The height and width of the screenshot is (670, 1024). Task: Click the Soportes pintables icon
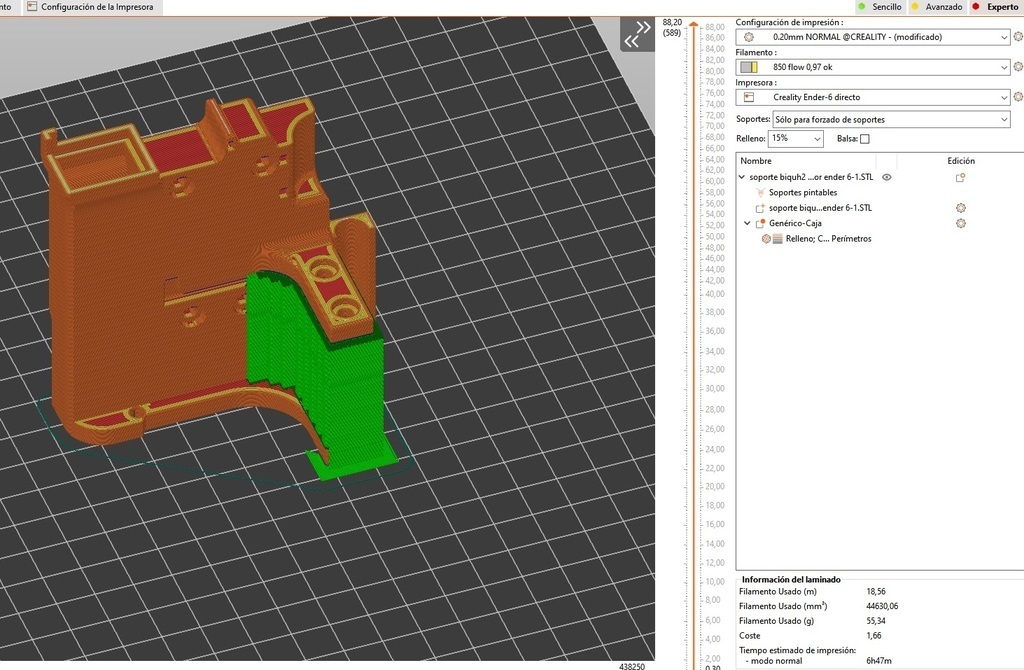[x=761, y=193]
